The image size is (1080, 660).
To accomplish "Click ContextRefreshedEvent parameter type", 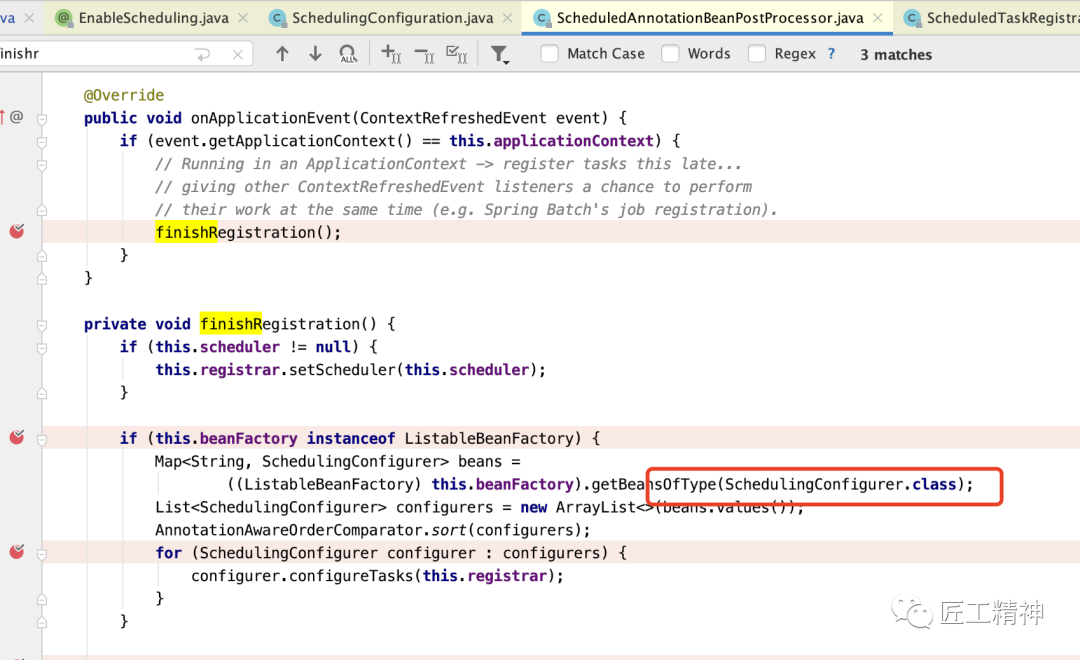I will coord(453,118).
